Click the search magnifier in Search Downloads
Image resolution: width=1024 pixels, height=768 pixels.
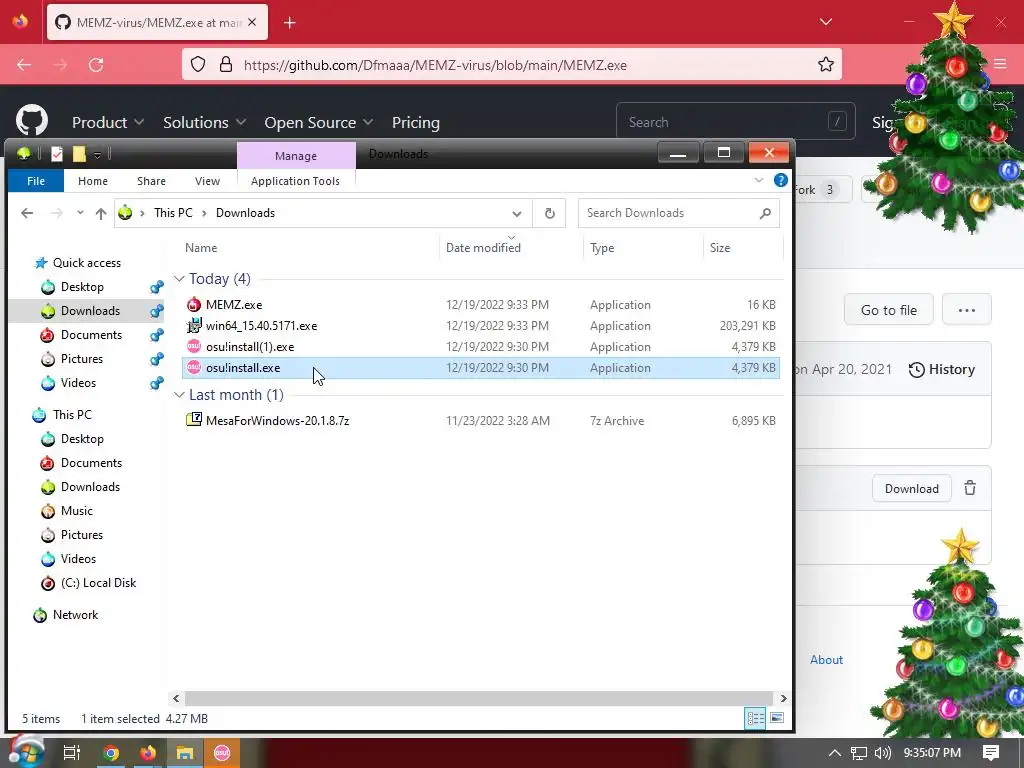click(765, 213)
